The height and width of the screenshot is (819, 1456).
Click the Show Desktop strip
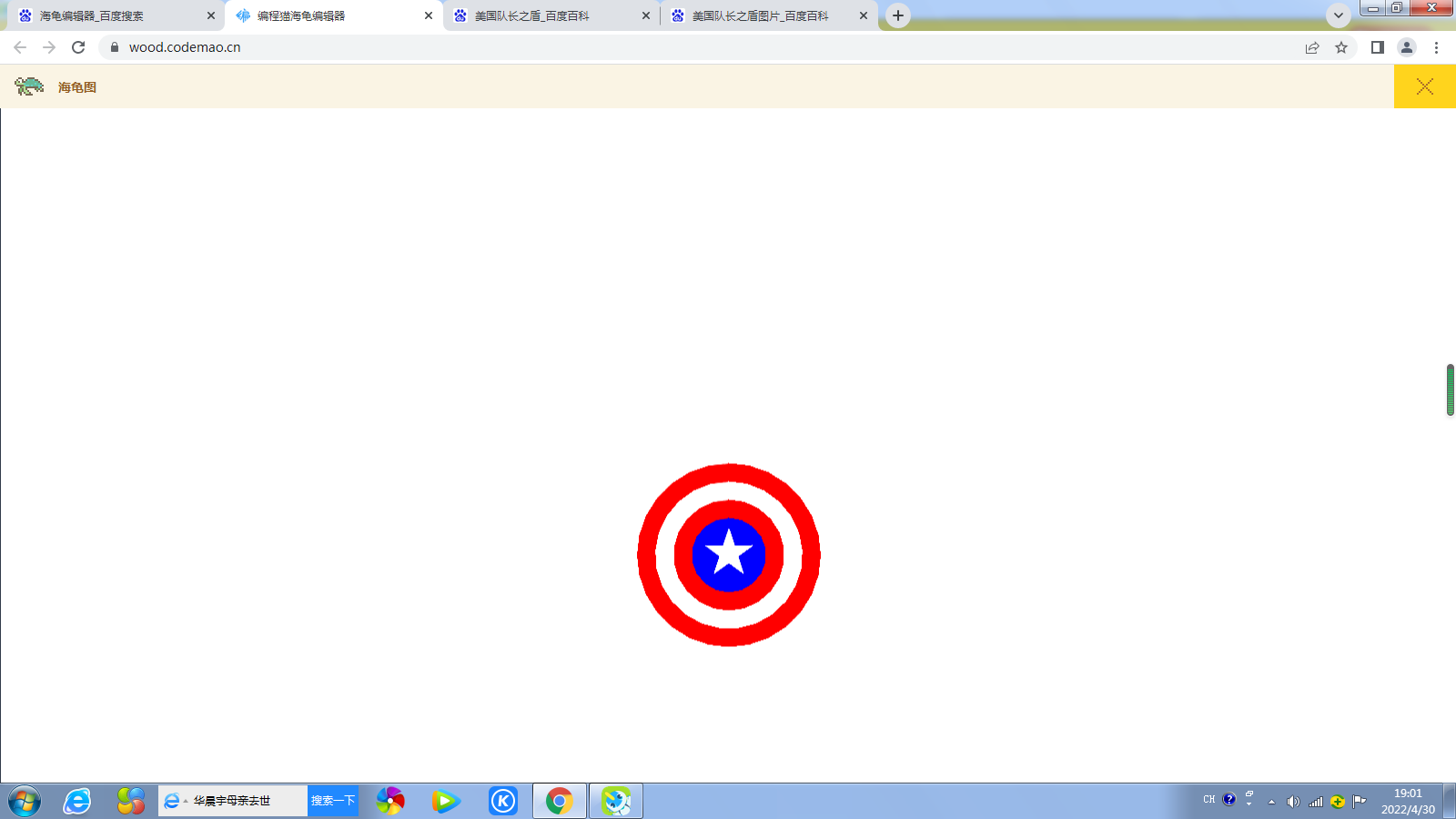coord(1450,801)
